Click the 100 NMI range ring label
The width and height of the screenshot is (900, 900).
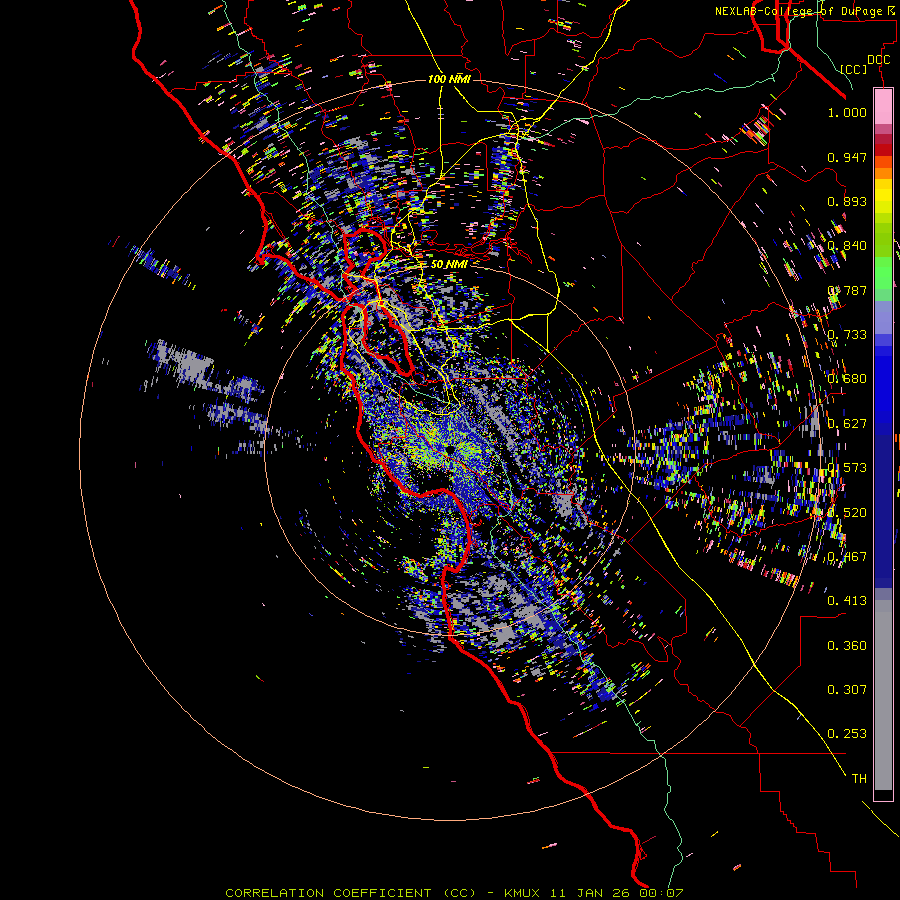449,79
